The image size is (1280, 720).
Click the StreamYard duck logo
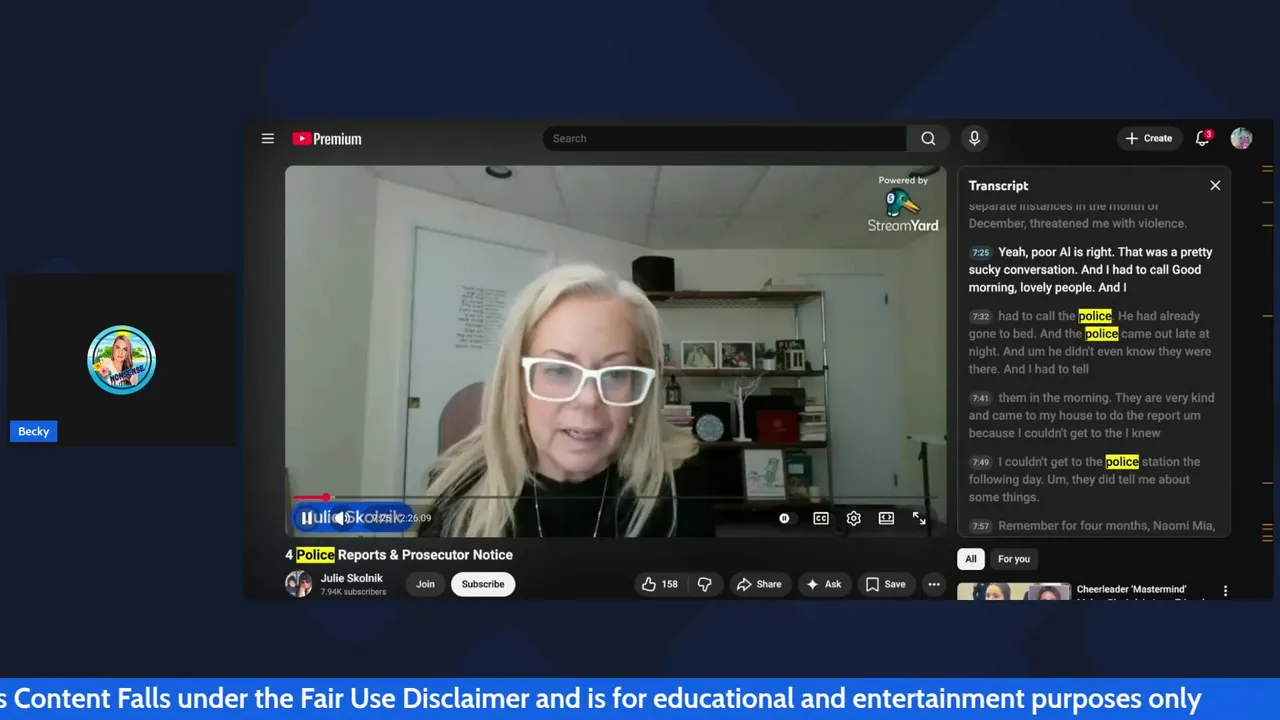coord(901,203)
